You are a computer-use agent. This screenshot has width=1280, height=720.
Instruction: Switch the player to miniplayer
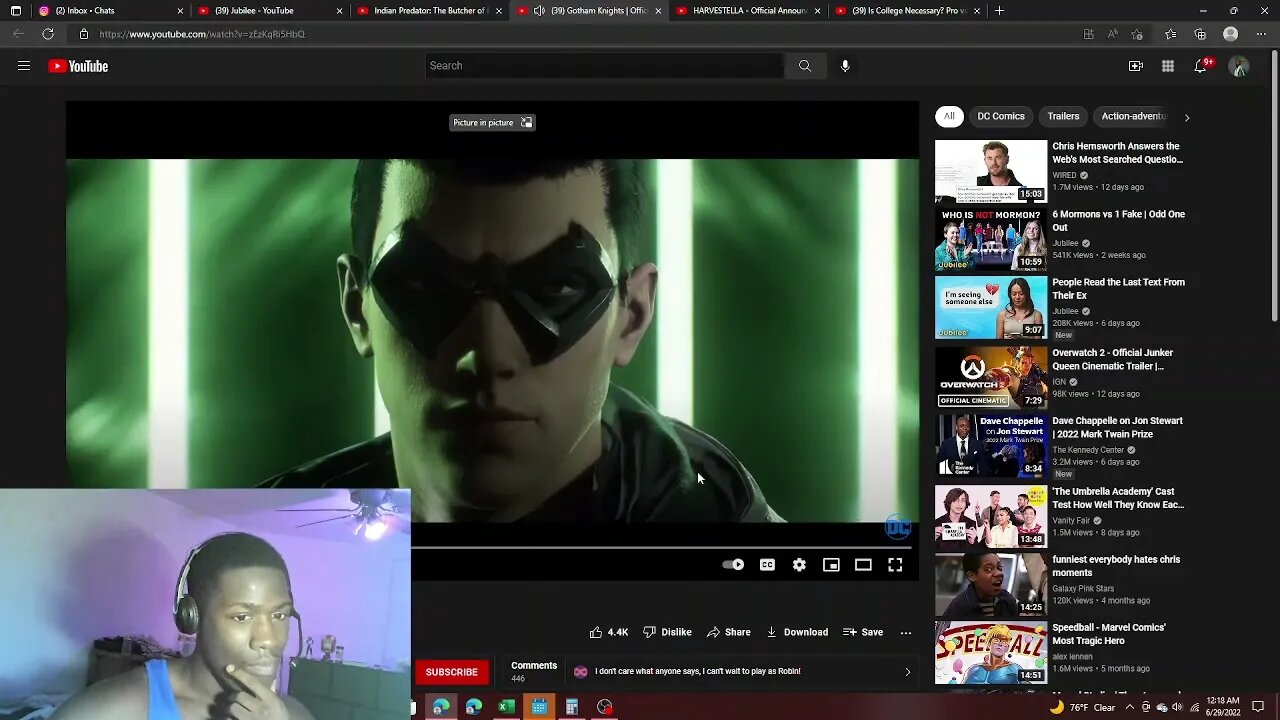click(831, 565)
